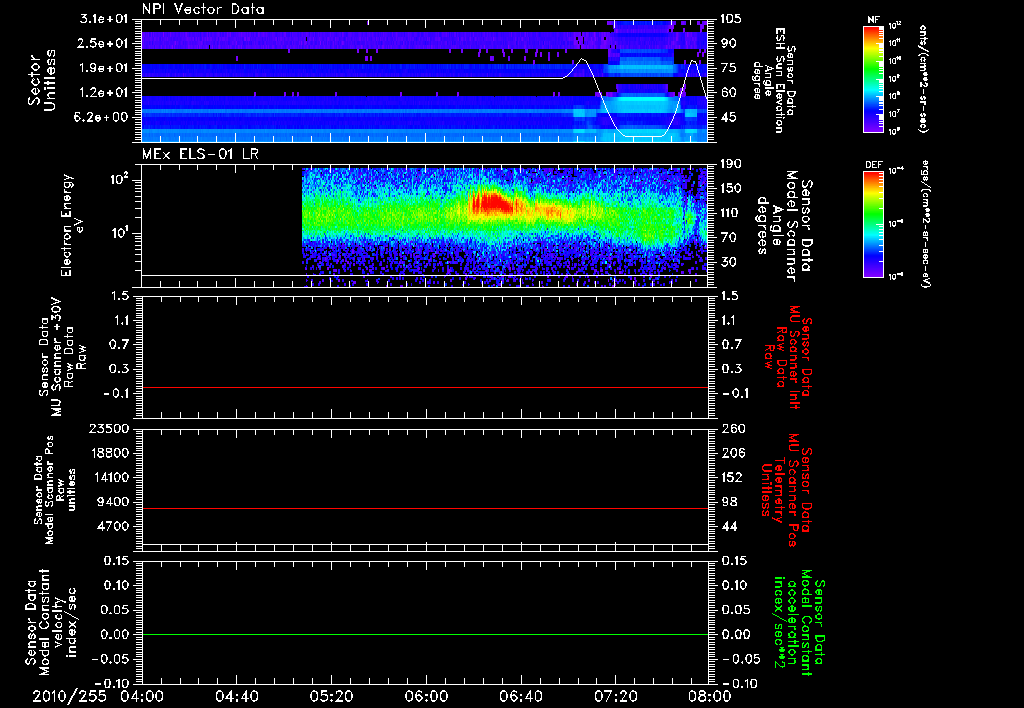The height and width of the screenshot is (708, 1024).
Task: Click the 260 telemetry tick label
Action: coord(733,429)
